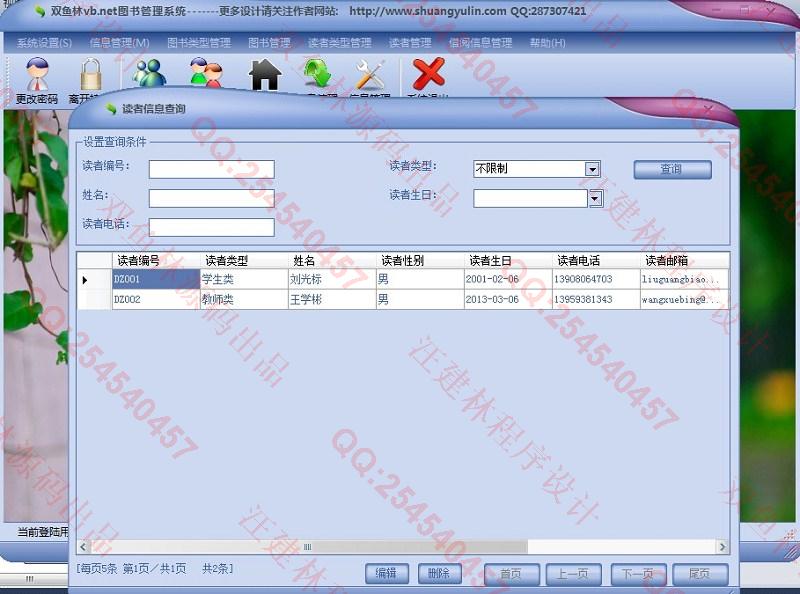This screenshot has width=800, height=594.
Task: Open the two-person readers toolbar icon
Action: point(206,72)
